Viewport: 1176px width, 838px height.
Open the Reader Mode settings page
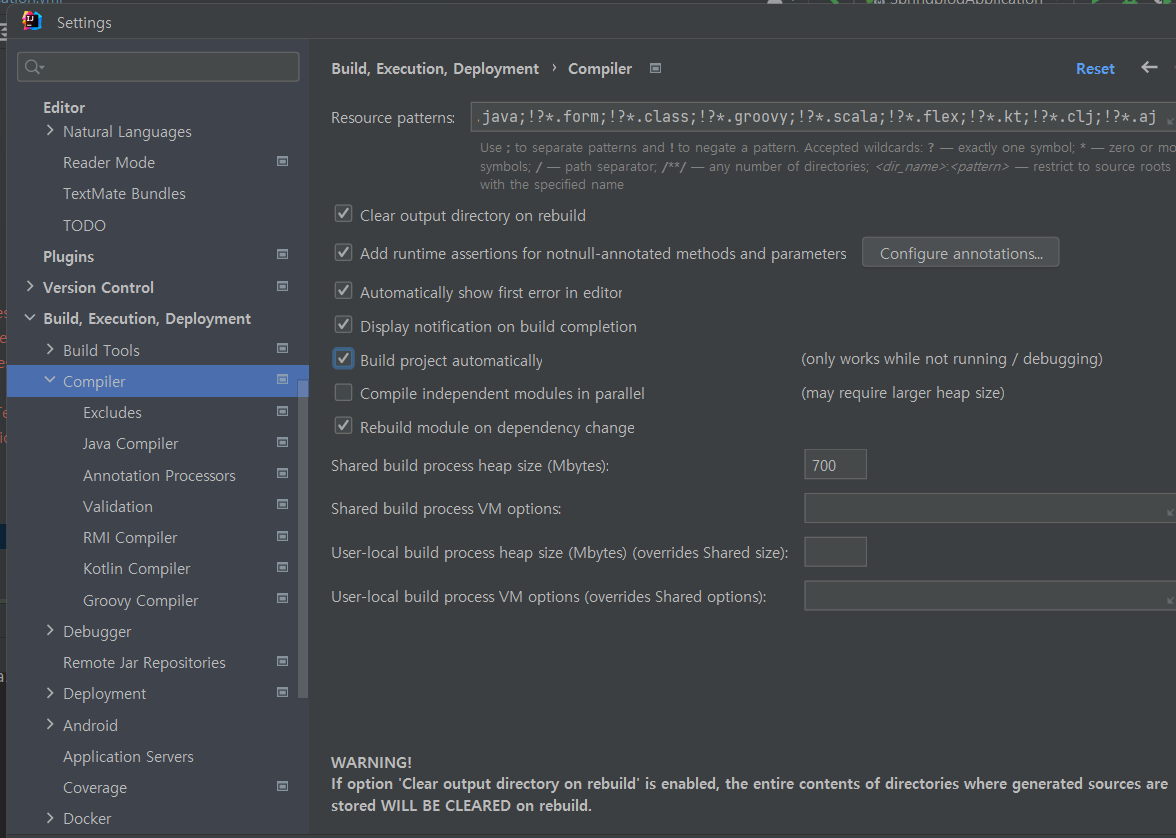tap(109, 162)
